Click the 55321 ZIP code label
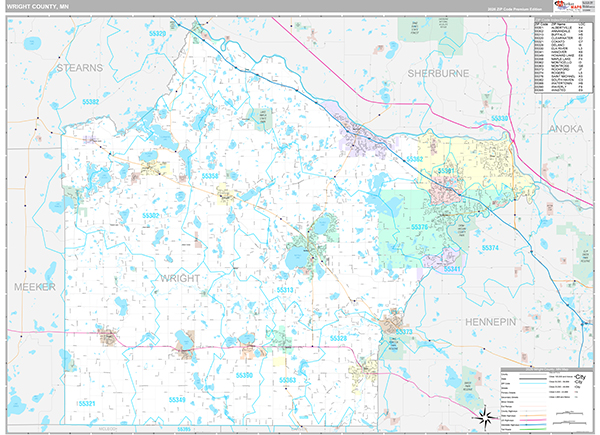 87,402
